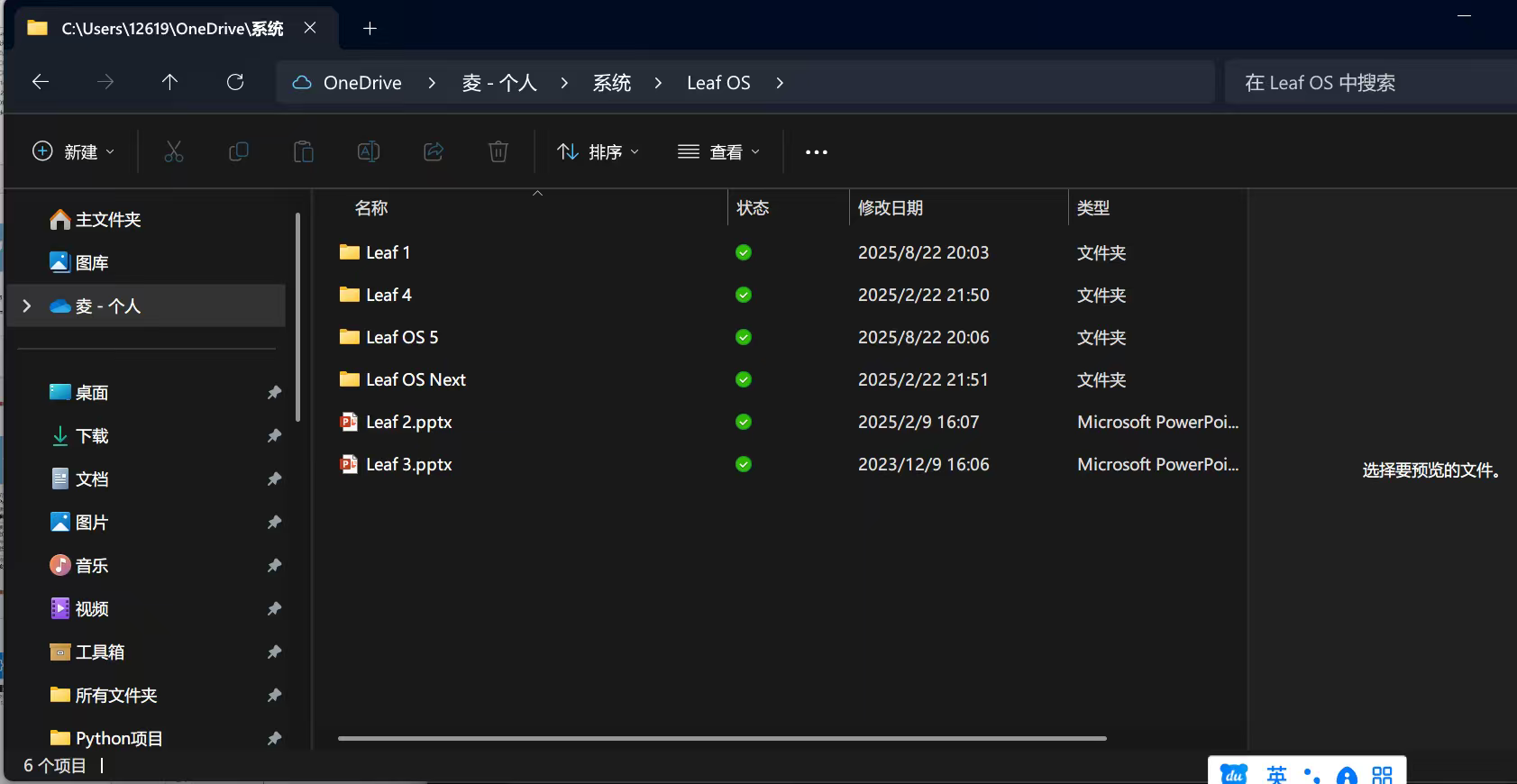1517x784 pixels.
Task: Refresh the current folder view
Action: [x=235, y=82]
